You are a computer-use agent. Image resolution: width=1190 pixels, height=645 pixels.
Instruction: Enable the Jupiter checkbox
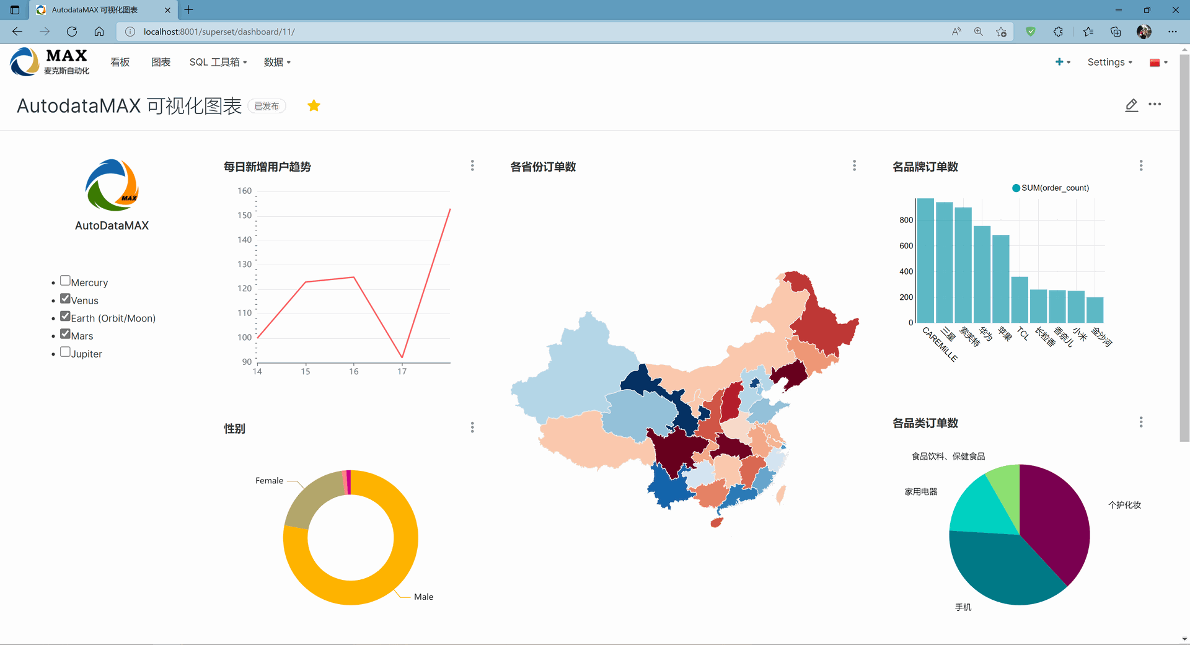(66, 352)
